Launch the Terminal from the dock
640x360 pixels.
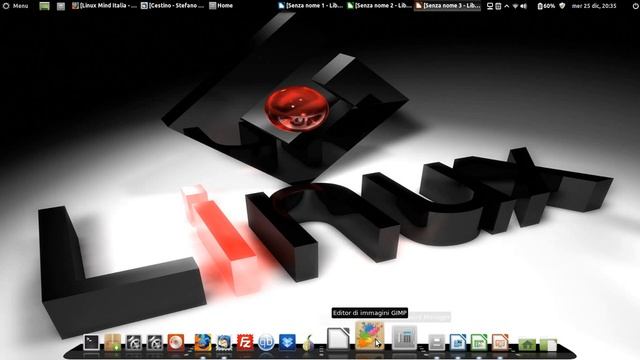tap(91, 342)
